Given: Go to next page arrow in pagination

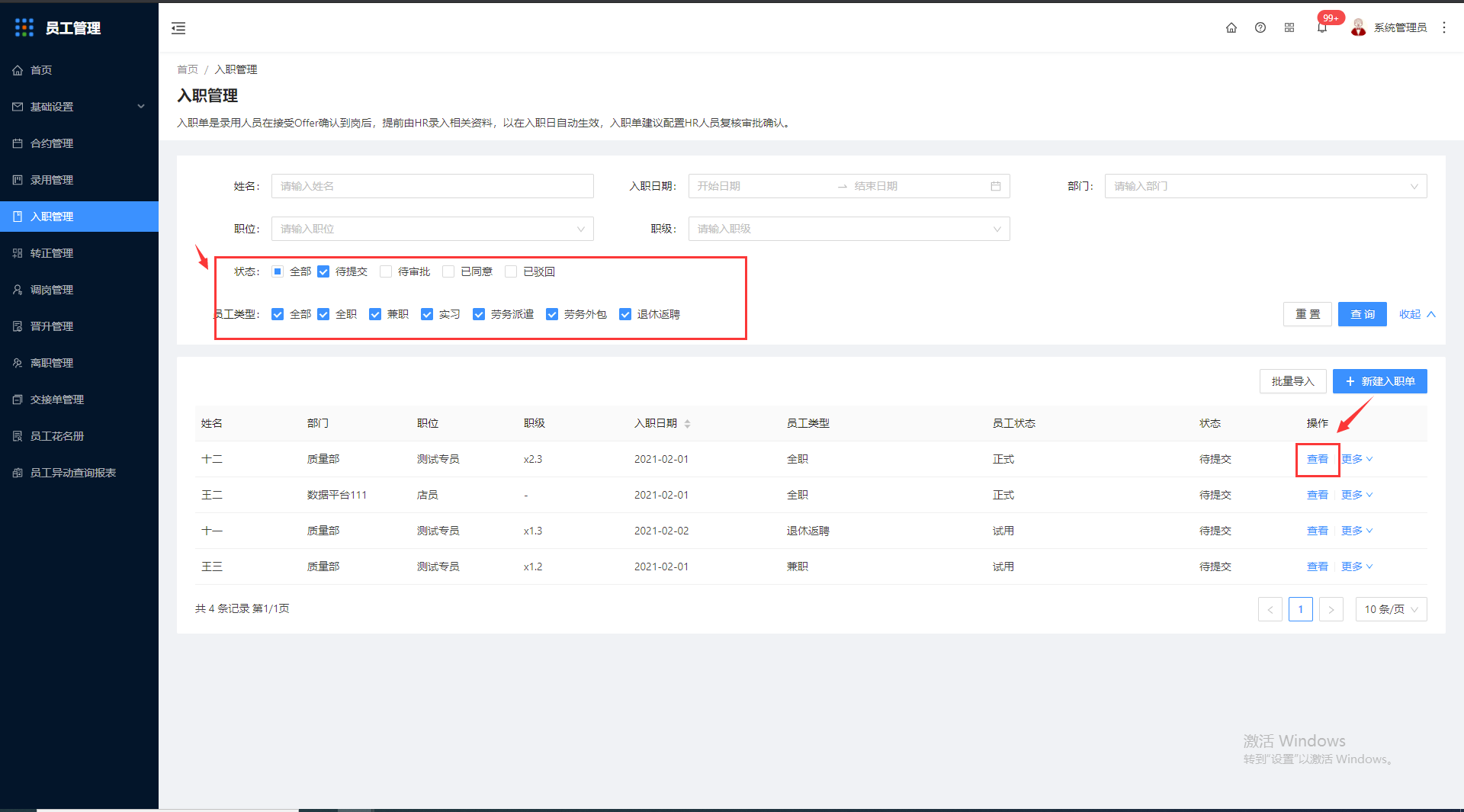Looking at the screenshot, I should pos(1331,609).
